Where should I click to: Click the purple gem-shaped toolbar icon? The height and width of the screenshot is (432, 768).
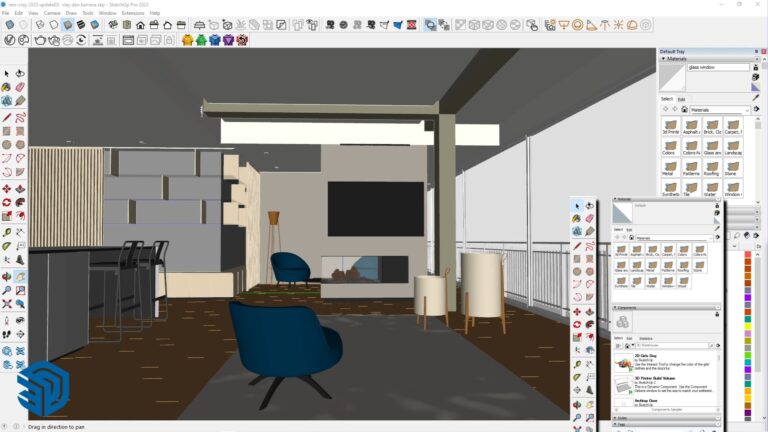click(x=229, y=40)
